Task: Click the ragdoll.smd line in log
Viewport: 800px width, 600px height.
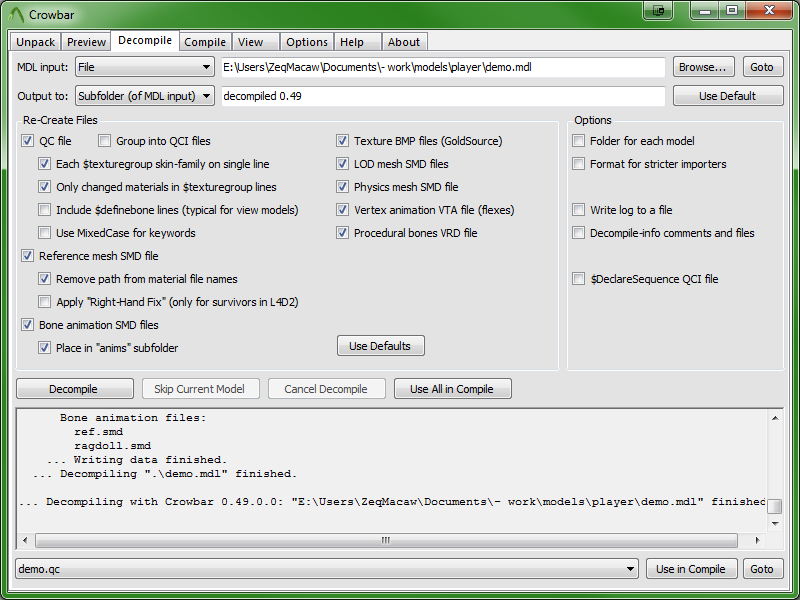Action: [x=112, y=446]
